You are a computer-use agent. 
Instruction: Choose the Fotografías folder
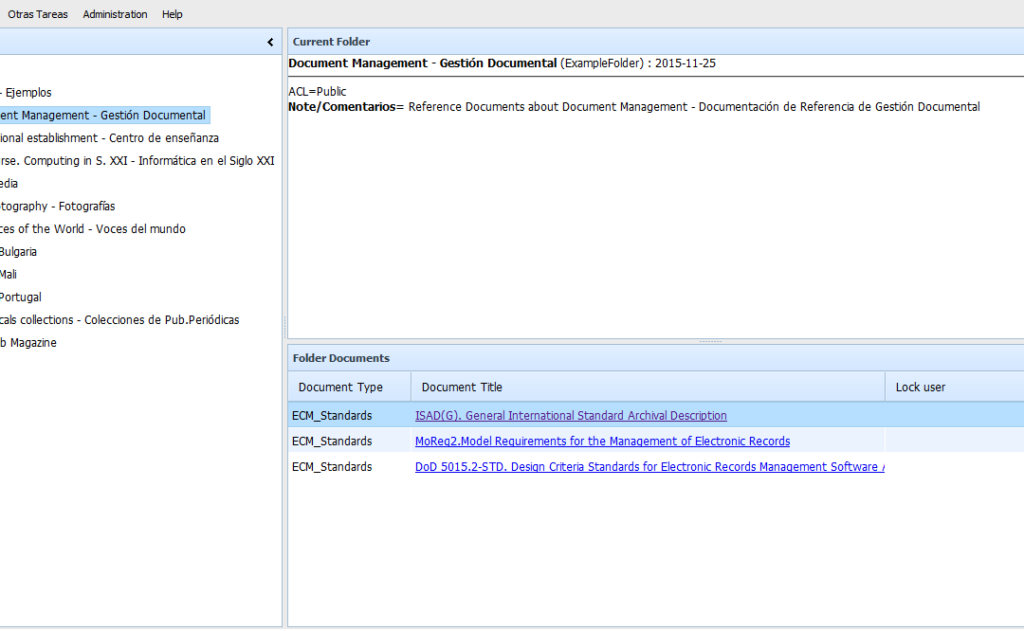click(57, 206)
